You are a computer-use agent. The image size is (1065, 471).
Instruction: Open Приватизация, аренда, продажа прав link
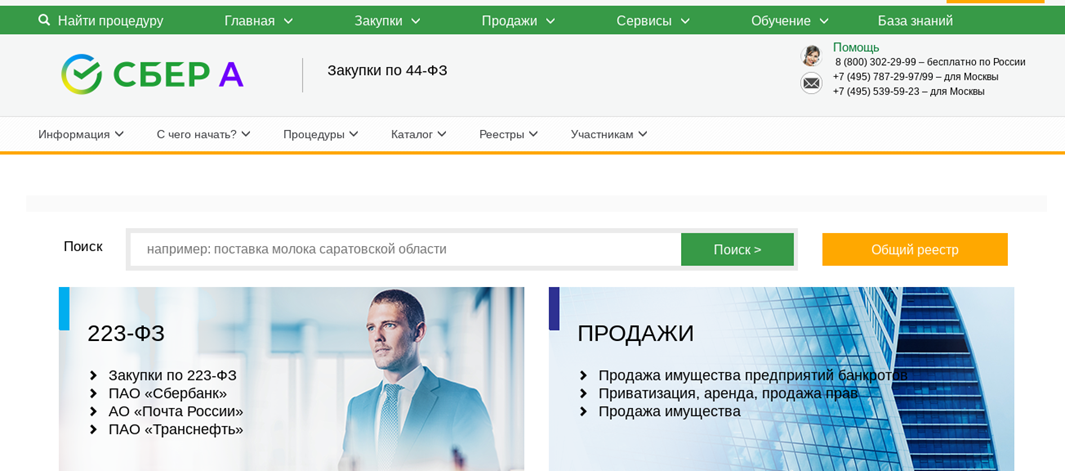point(728,394)
